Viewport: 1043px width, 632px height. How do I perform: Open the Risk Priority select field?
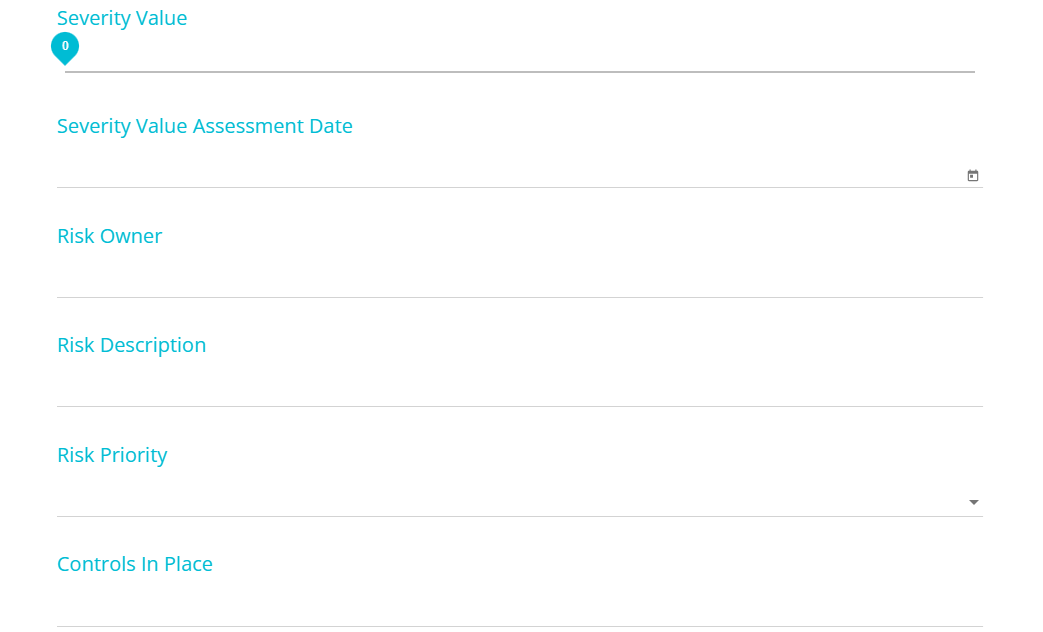click(520, 502)
